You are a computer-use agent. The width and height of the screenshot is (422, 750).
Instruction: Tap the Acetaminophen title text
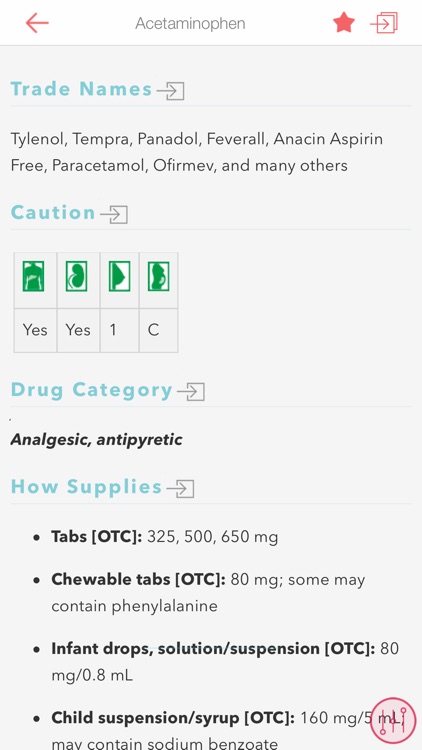(x=190, y=23)
